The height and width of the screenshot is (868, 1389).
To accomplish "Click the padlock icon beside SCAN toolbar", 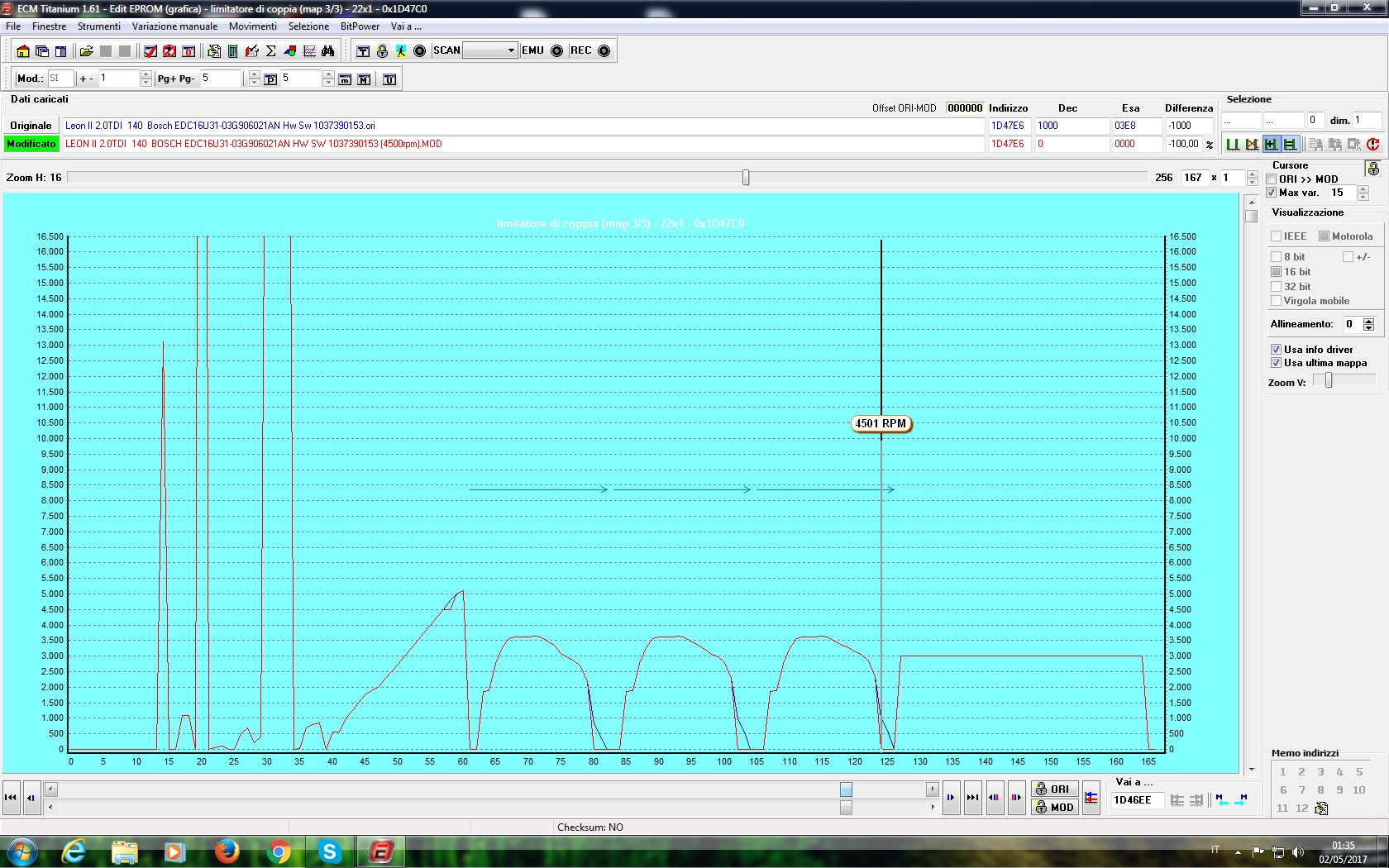I will point(382,51).
